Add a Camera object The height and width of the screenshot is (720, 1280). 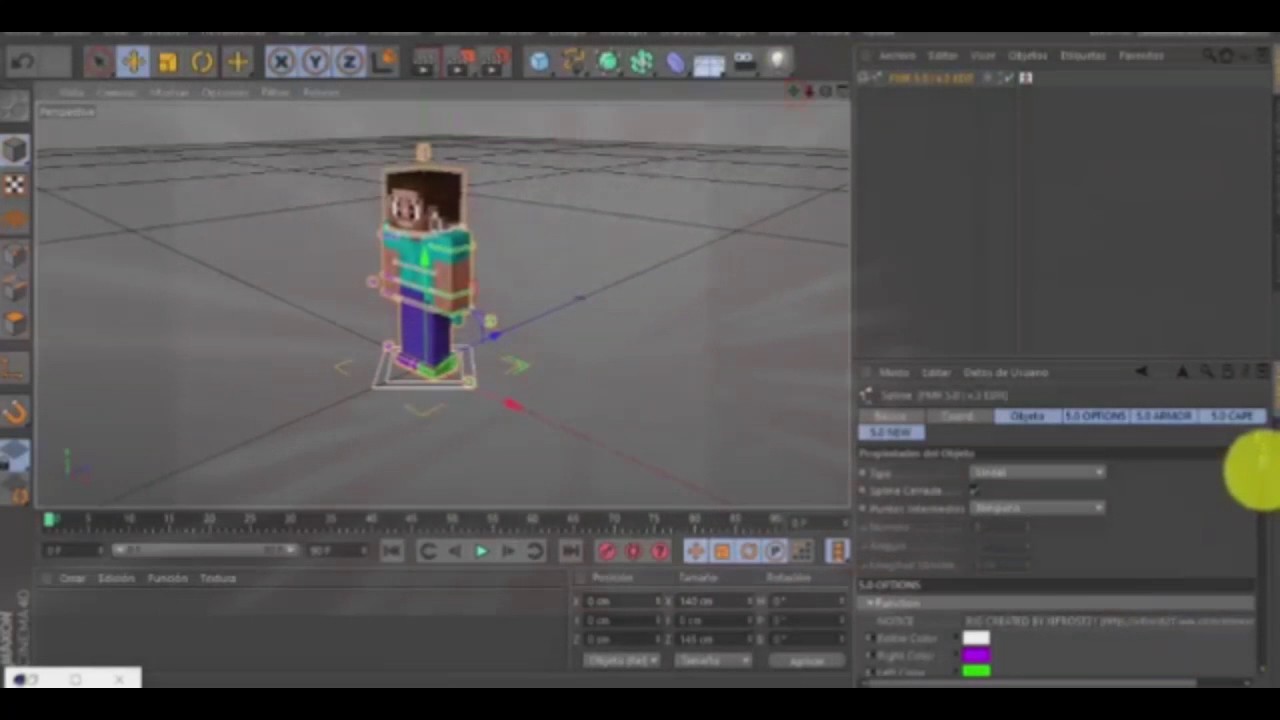coord(744,62)
